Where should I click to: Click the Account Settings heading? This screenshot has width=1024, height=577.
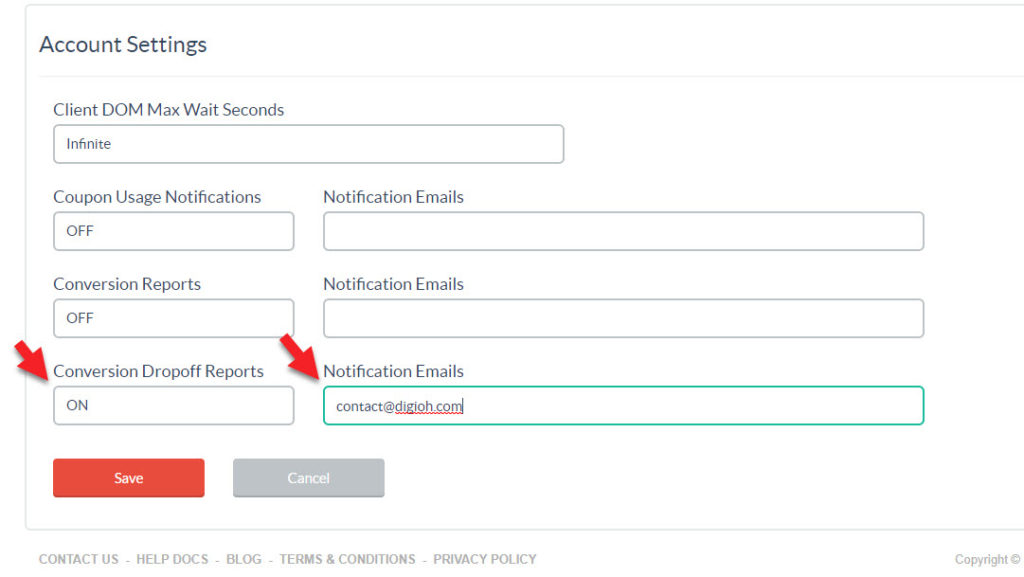(x=123, y=44)
